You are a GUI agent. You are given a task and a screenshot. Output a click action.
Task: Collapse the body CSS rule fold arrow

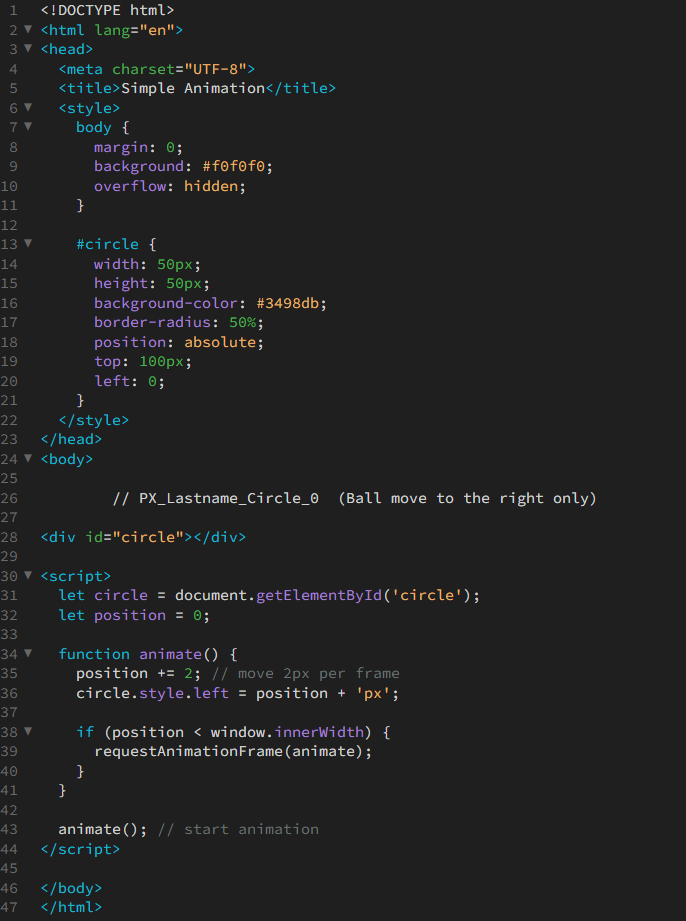28,127
